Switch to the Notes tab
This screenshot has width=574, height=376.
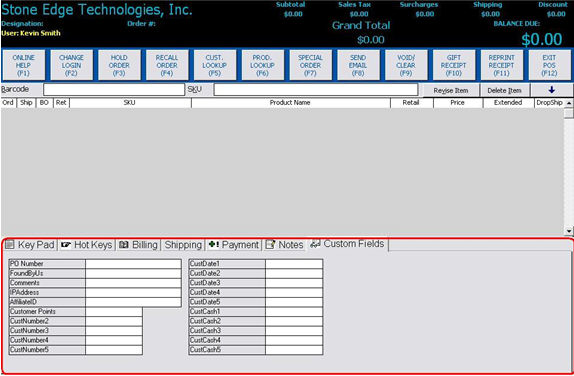(285, 245)
